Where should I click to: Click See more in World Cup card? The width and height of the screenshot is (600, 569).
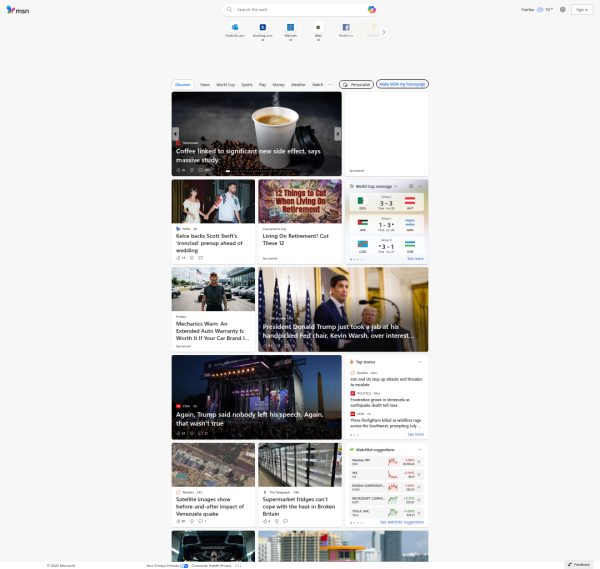coord(415,259)
